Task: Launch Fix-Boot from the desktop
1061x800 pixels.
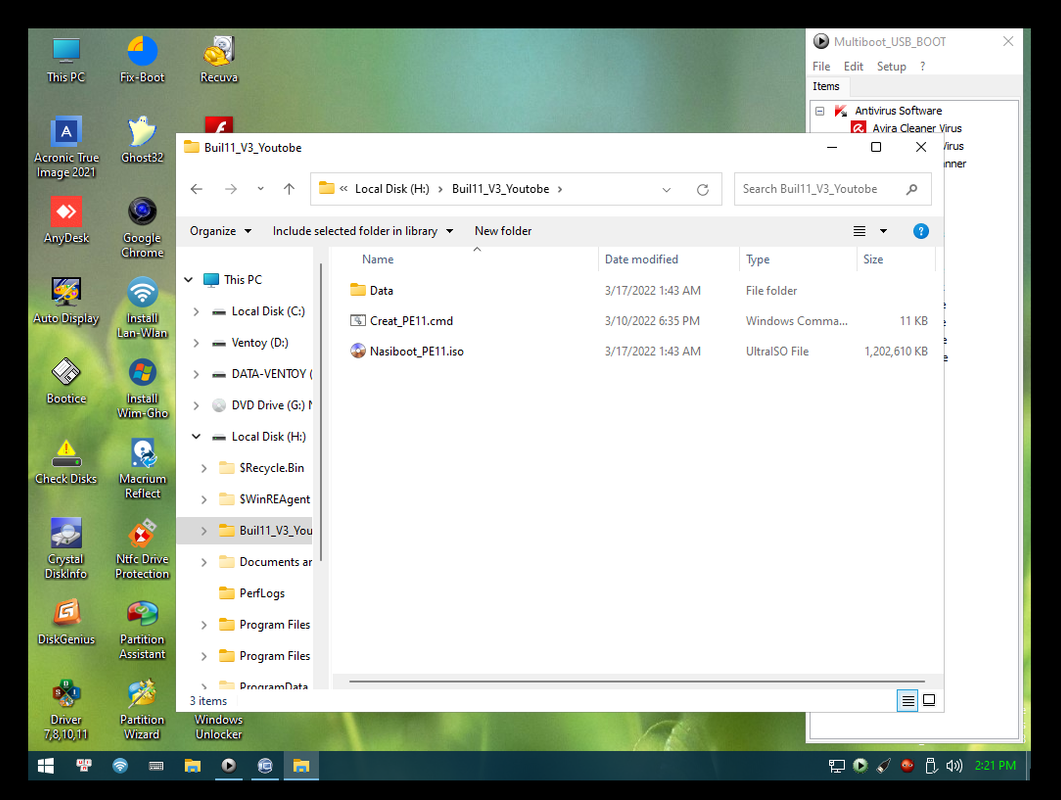Action: click(142, 61)
